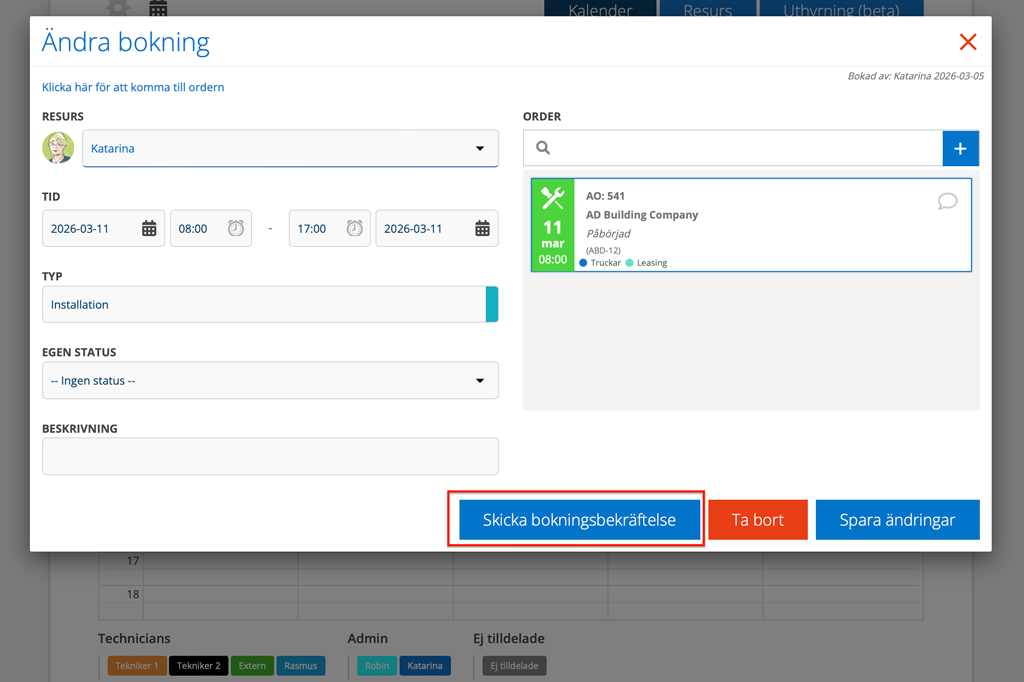This screenshot has width=1024, height=682.
Task: Click Katarina's avatar picture
Action: coord(58,148)
